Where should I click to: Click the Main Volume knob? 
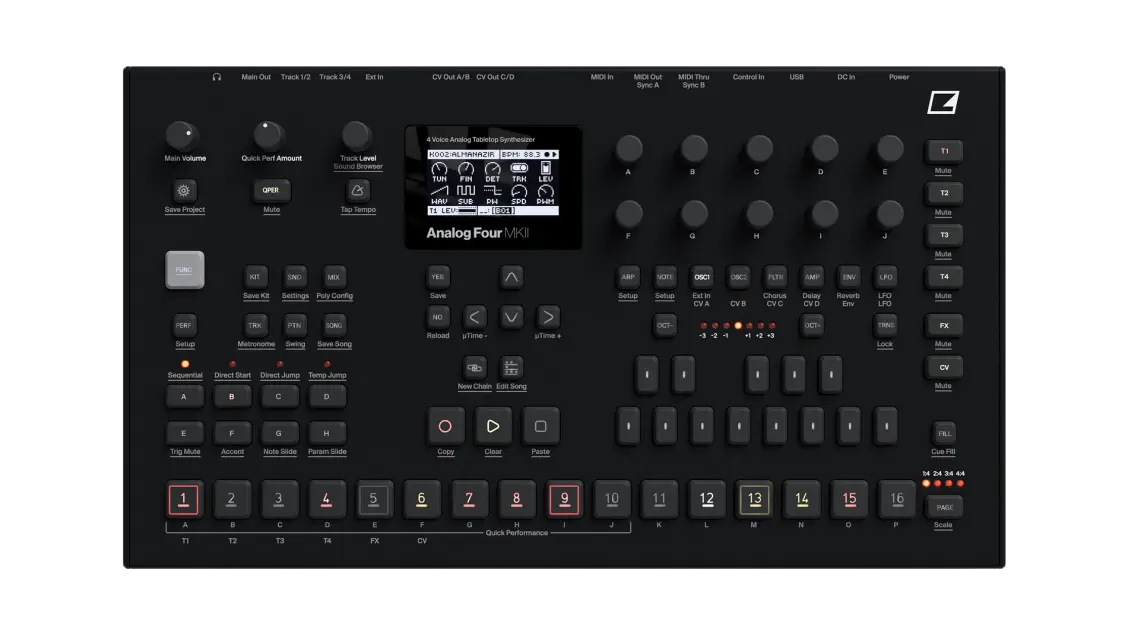[x=182, y=135]
